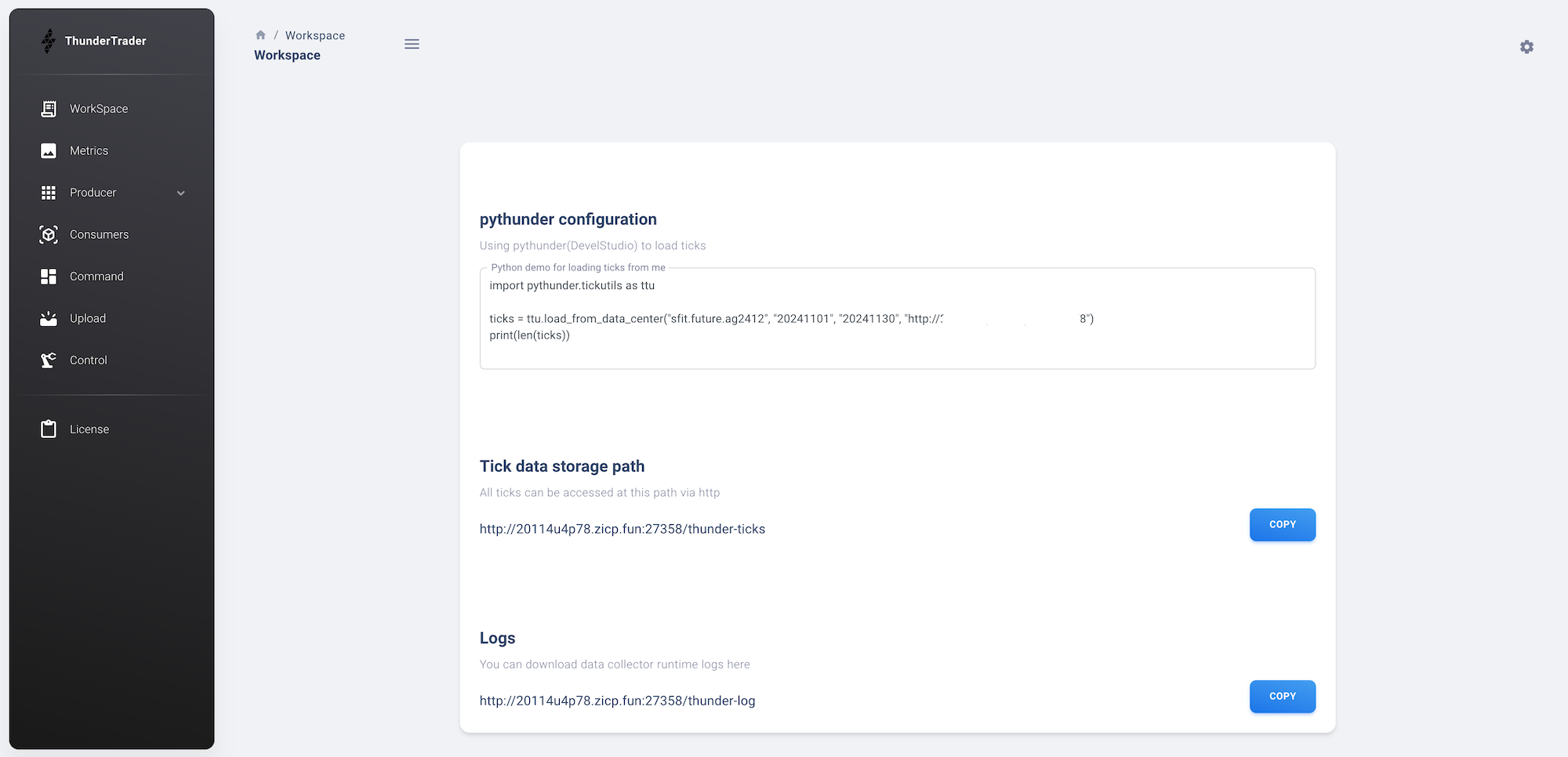Click the Metrics chart icon
Image resolution: width=1568 pixels, height=757 pixels.
[x=49, y=150]
